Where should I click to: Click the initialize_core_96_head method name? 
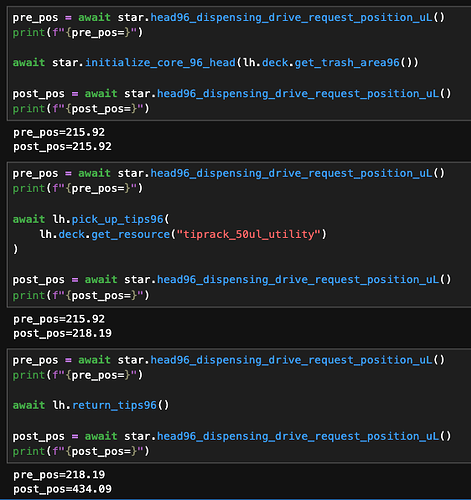(x=160, y=62)
